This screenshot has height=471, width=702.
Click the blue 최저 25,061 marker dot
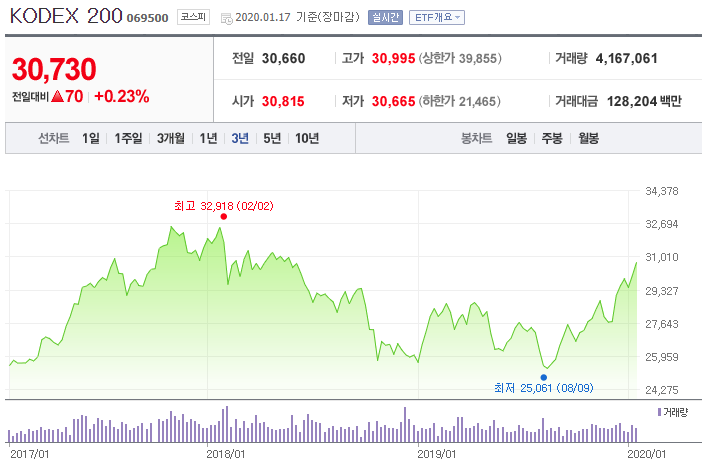coord(544,377)
